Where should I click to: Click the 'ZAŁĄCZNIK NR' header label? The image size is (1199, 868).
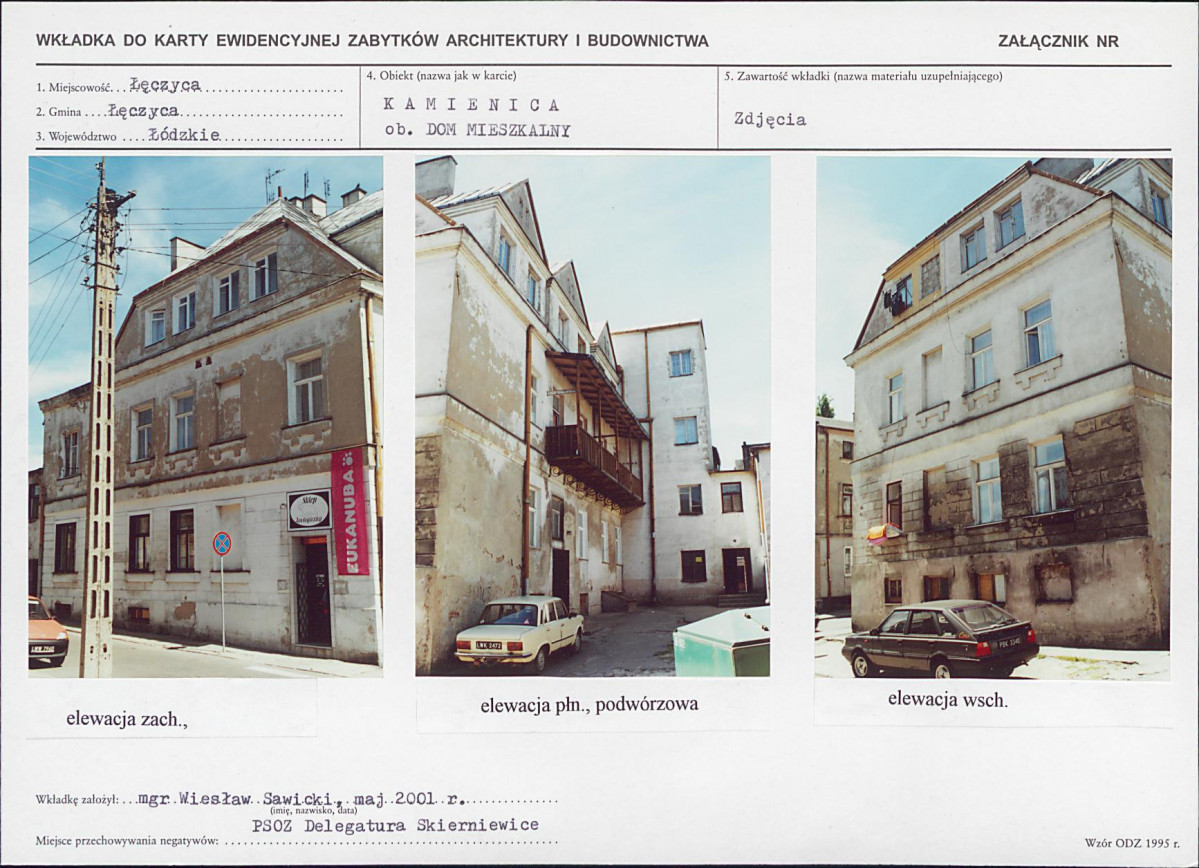pyautogui.click(x=1058, y=41)
